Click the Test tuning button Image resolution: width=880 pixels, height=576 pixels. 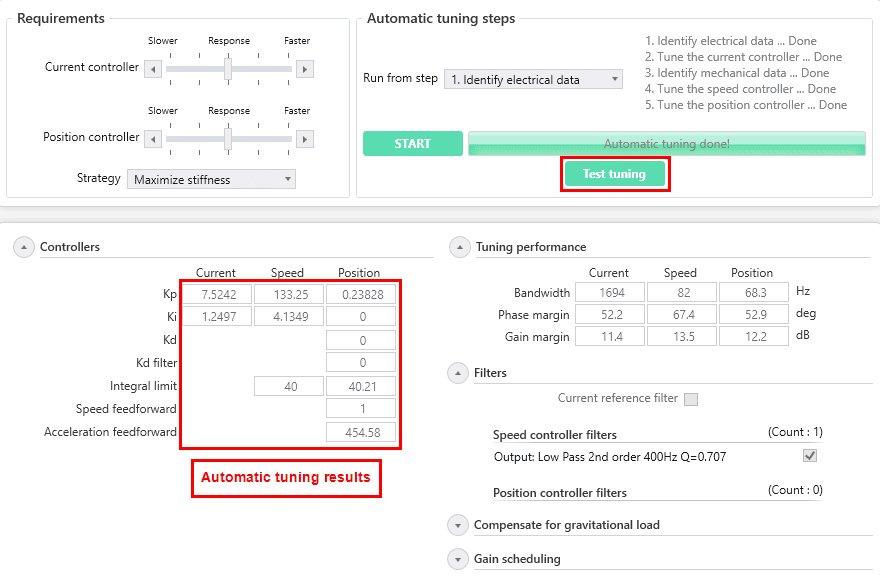pos(614,174)
